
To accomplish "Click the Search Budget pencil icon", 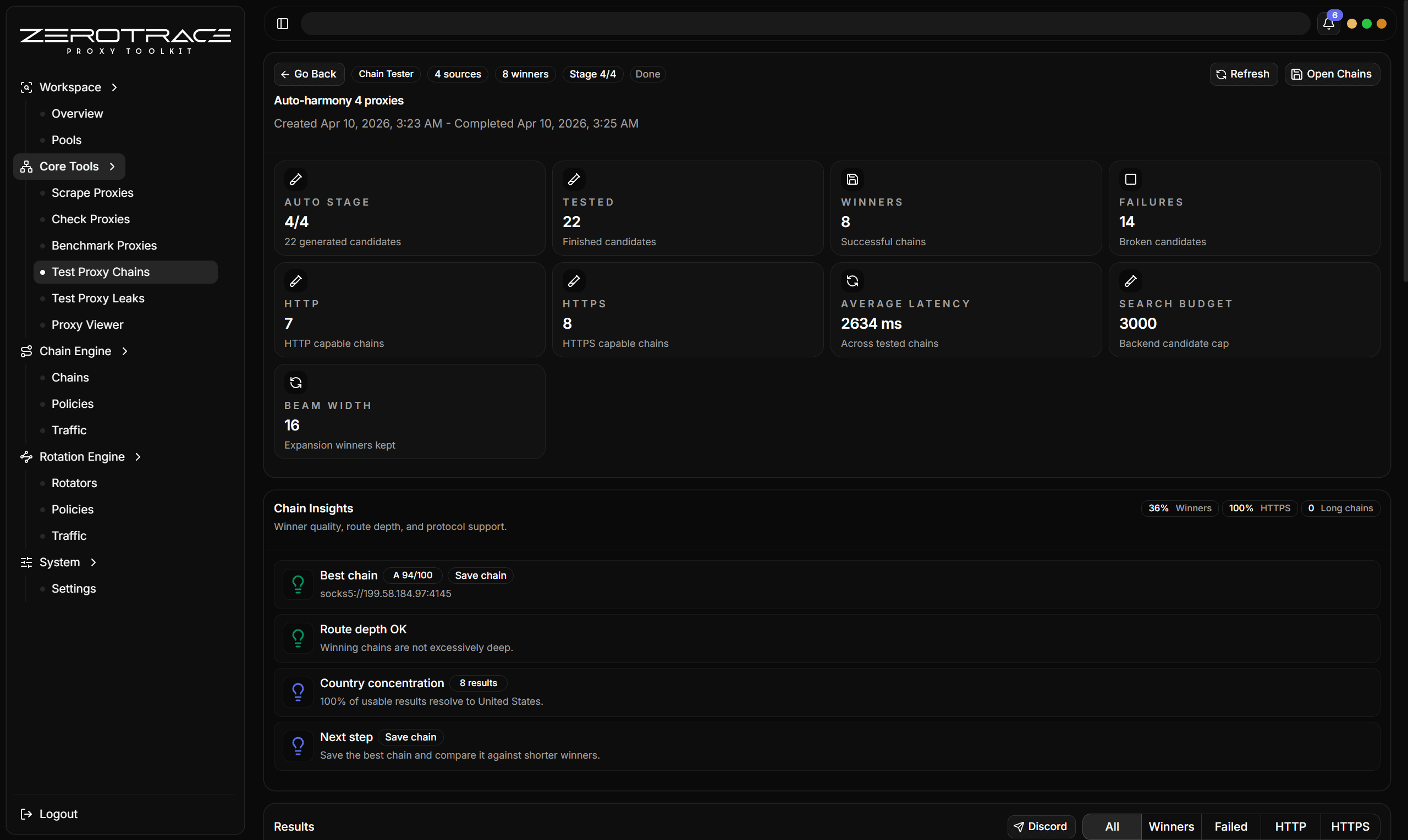I will coord(1130,281).
